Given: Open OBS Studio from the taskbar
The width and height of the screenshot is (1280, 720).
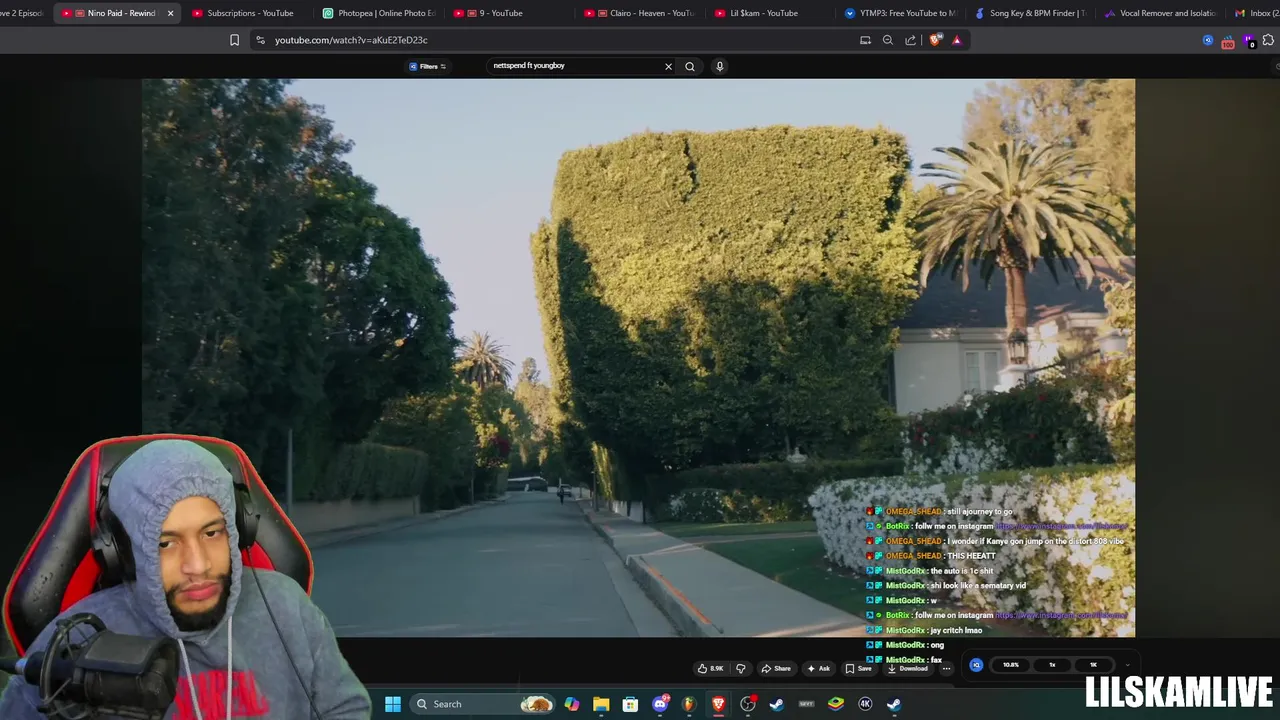Looking at the screenshot, I should tap(748, 704).
